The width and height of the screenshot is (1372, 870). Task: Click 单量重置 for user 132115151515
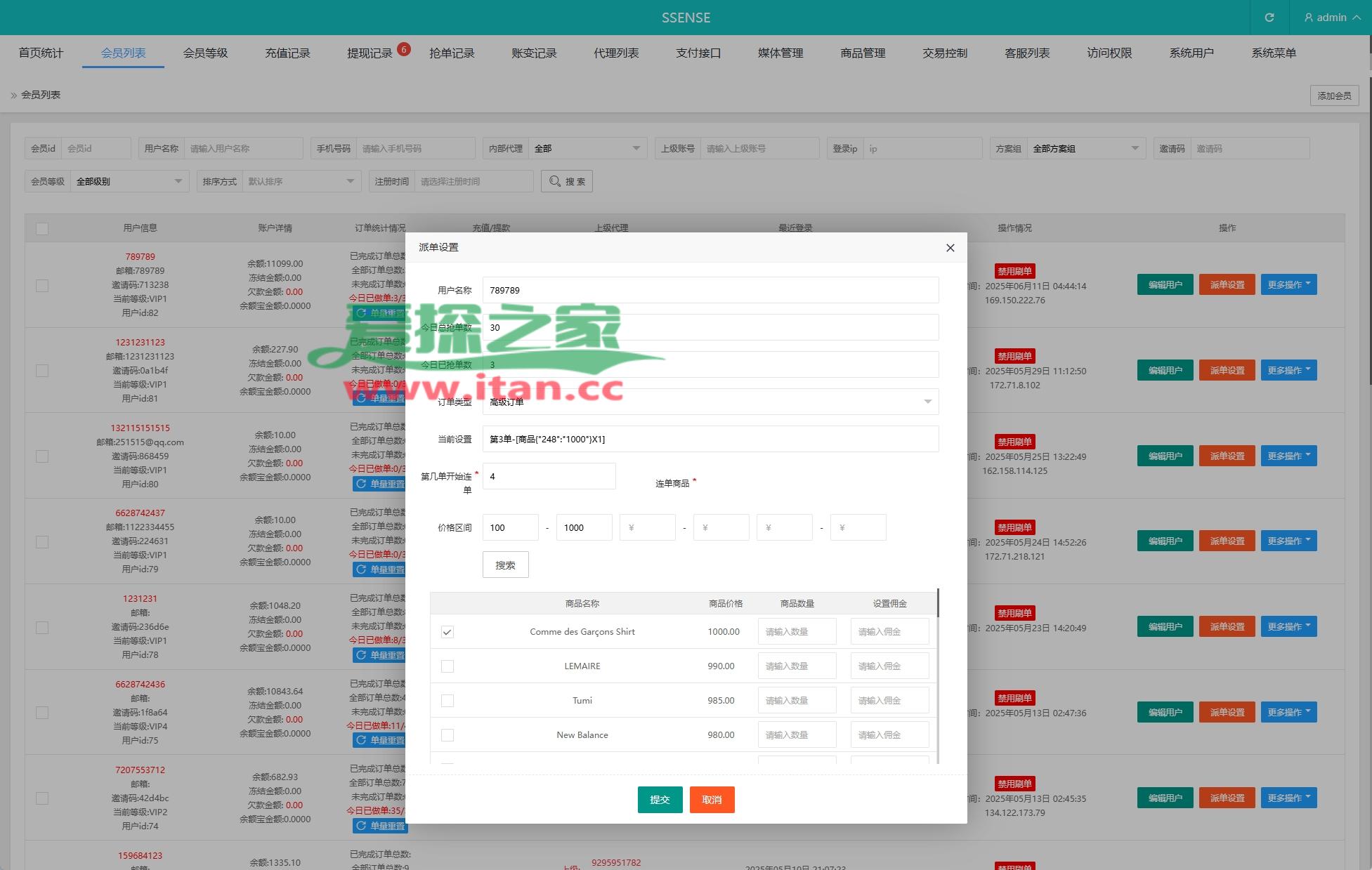[379, 484]
